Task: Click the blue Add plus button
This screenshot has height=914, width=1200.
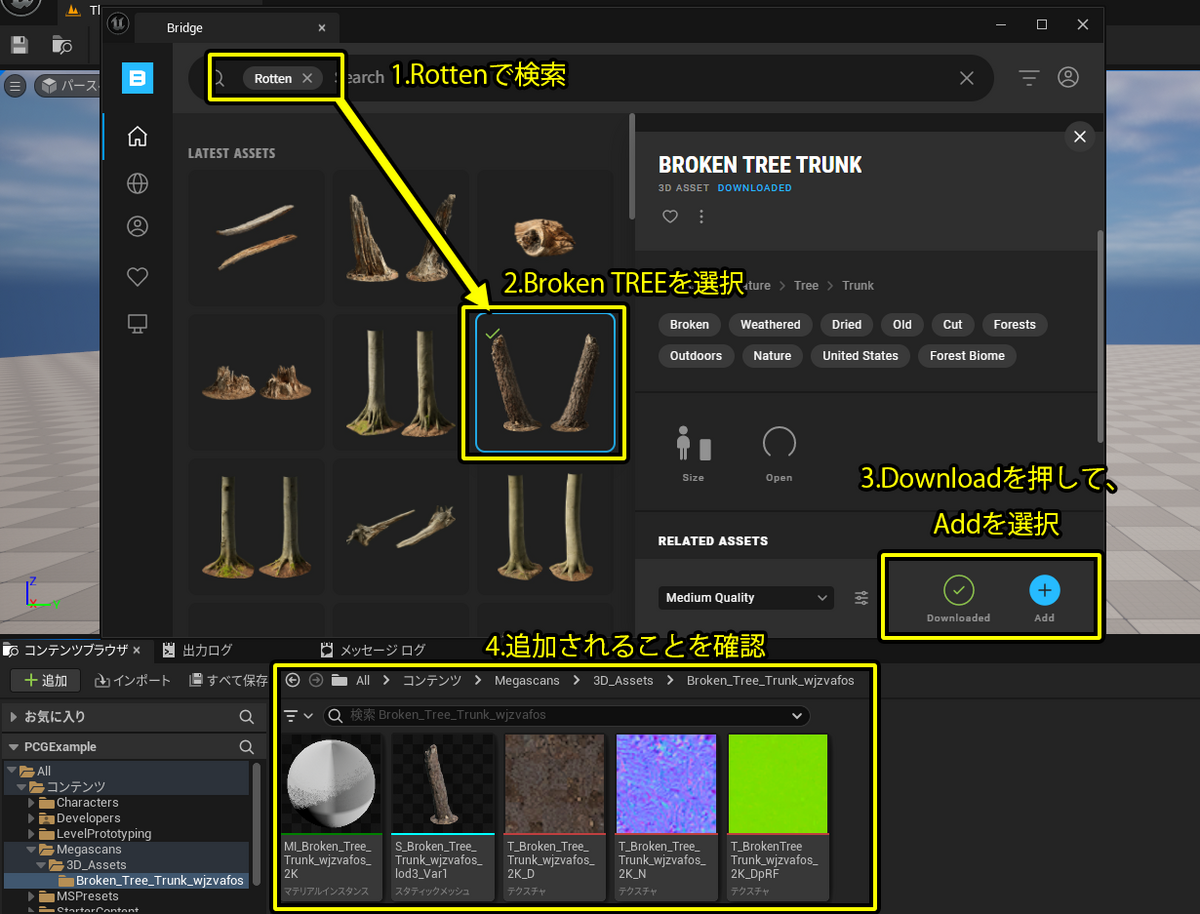Action: (1044, 590)
